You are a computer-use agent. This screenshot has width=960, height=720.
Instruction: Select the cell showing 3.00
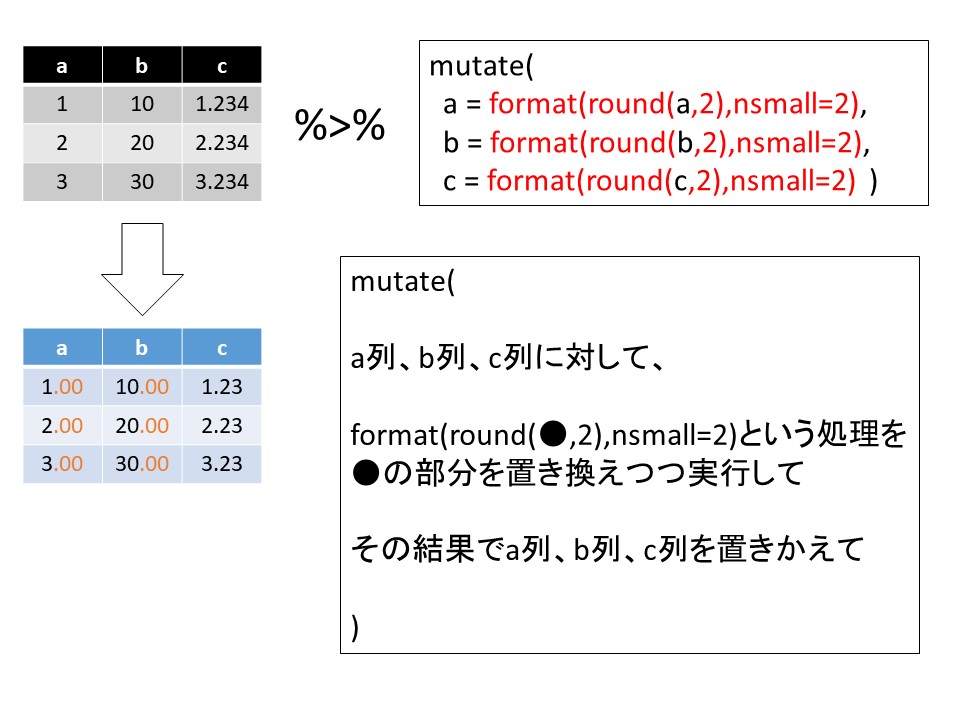(x=62, y=463)
